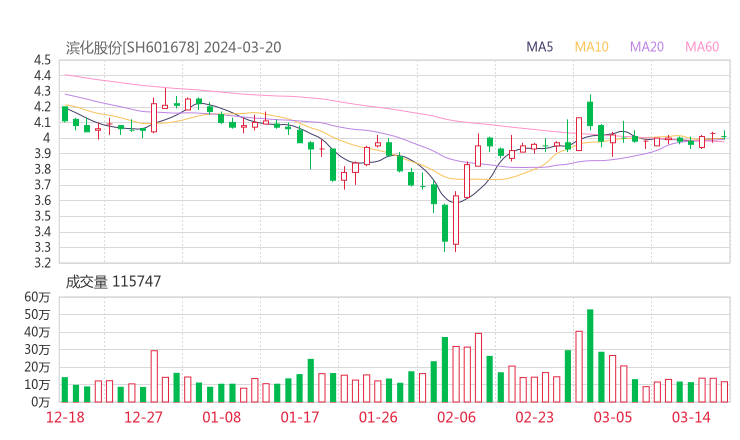Click the 01-17 date axis label

(x=300, y=417)
